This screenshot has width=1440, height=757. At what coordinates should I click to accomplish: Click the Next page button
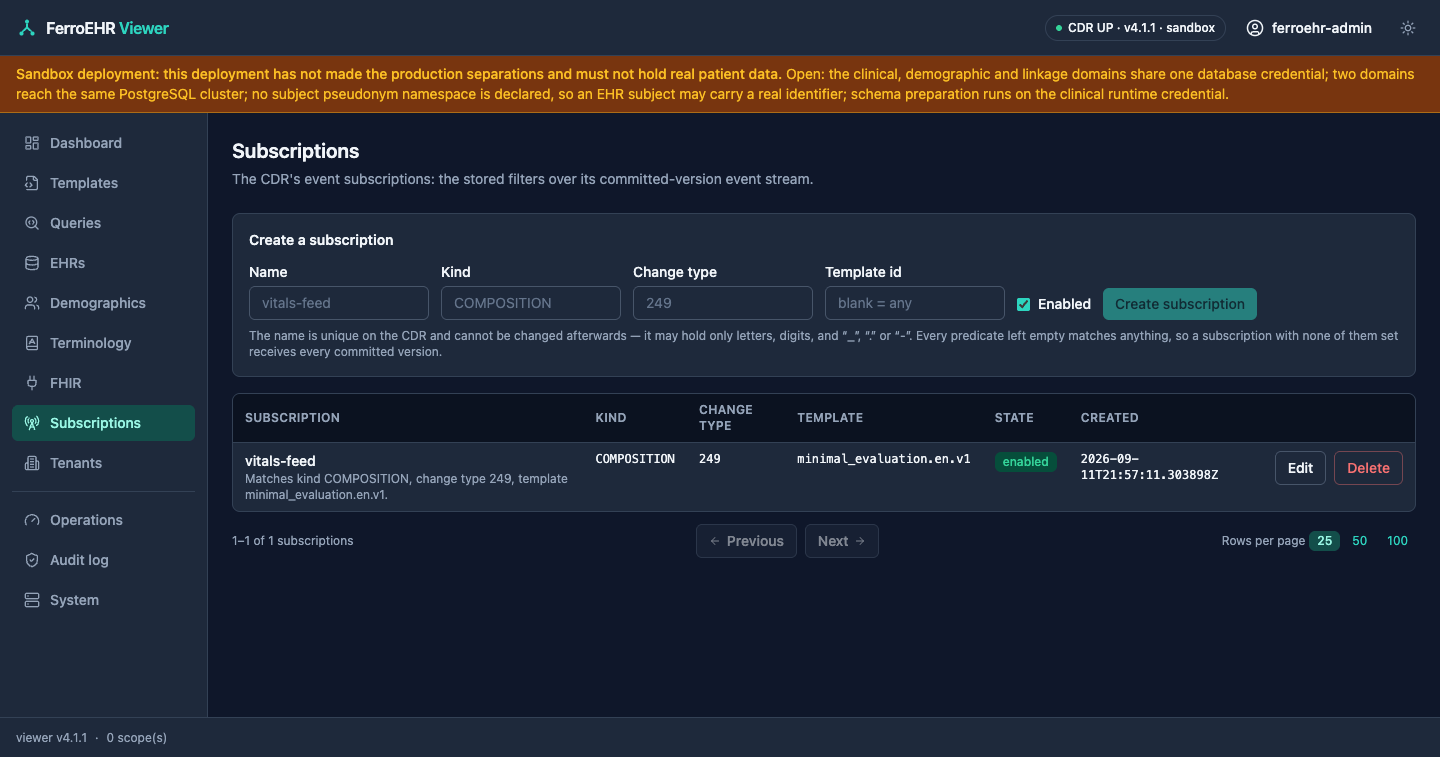tap(842, 541)
